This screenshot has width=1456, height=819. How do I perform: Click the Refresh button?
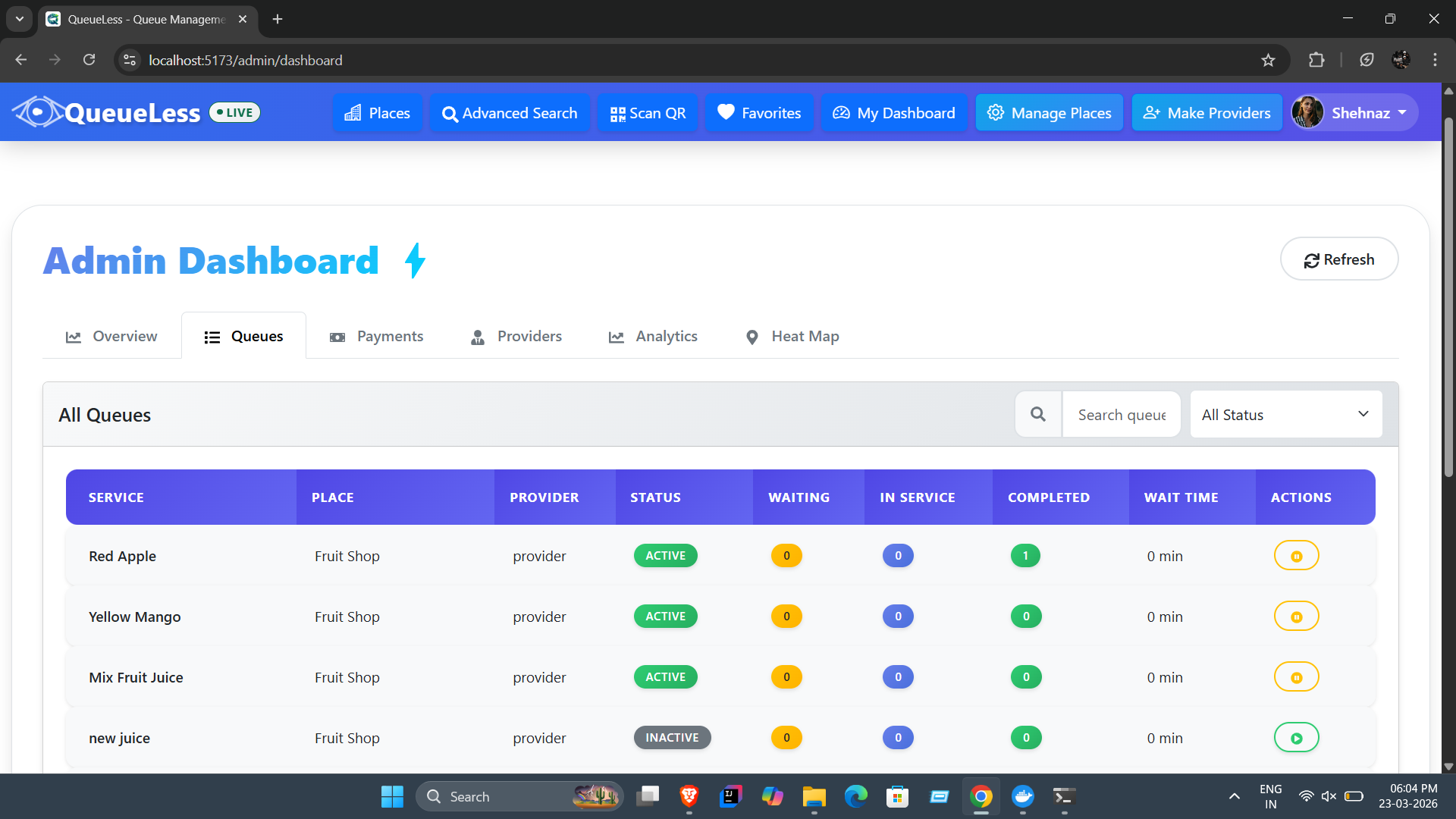1339,259
